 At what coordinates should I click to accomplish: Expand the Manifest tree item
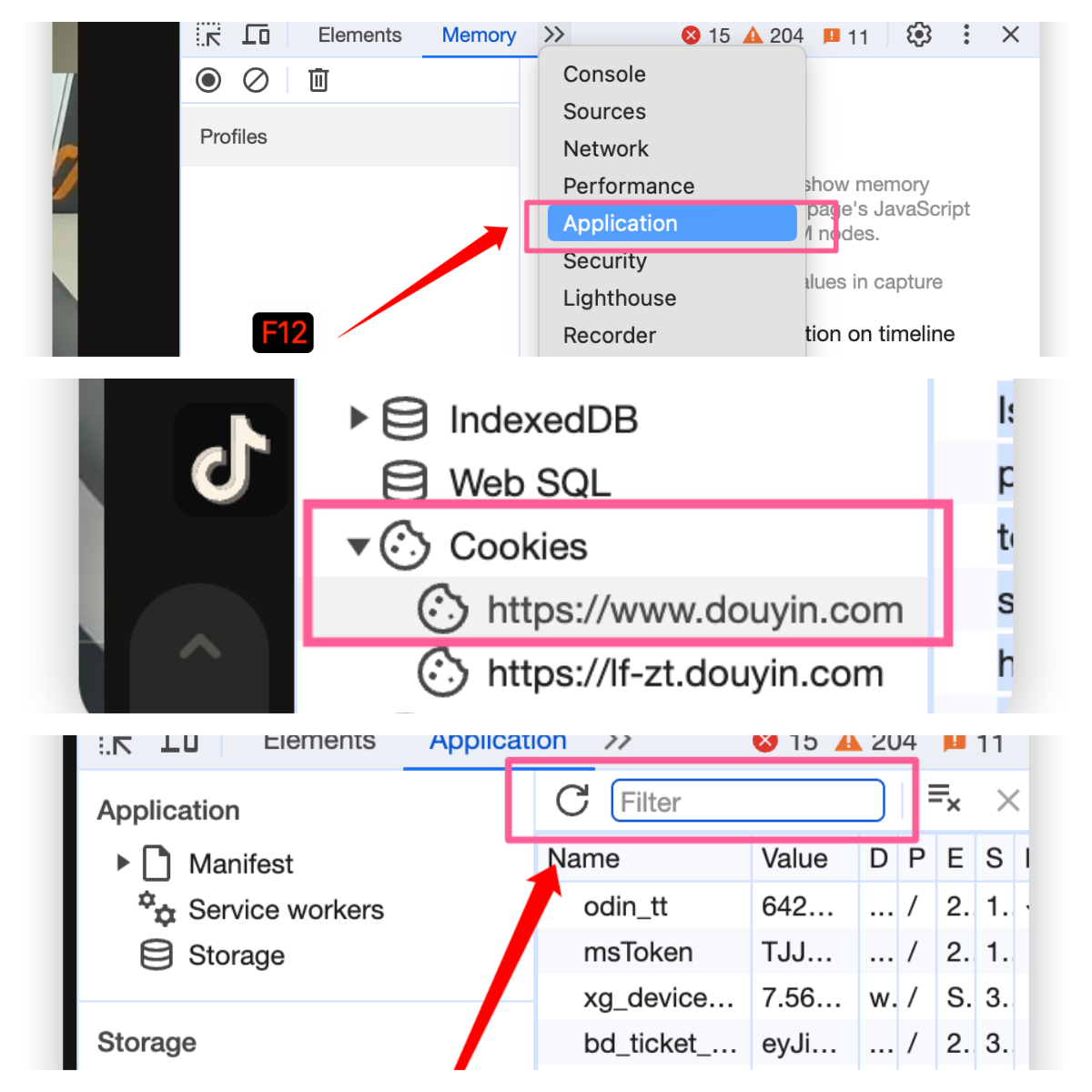(124, 863)
